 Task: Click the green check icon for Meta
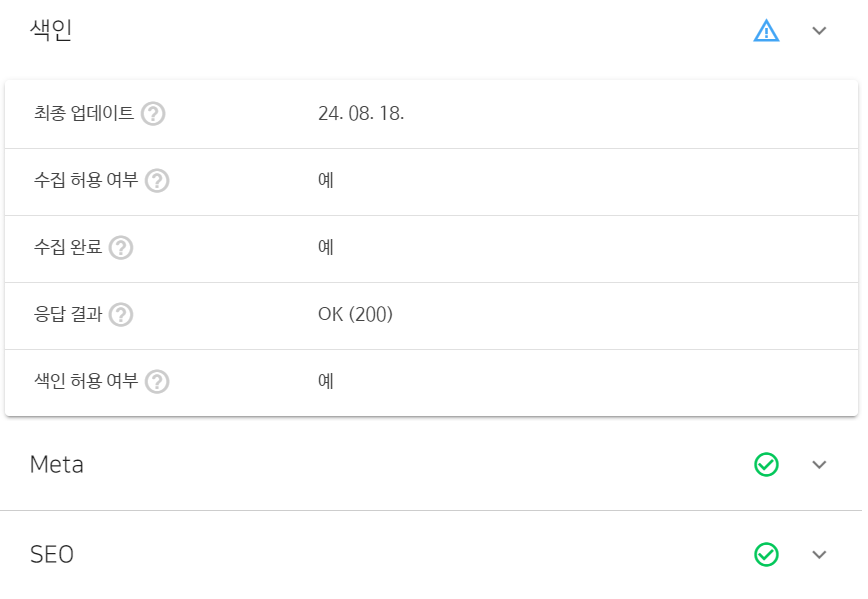pos(766,465)
